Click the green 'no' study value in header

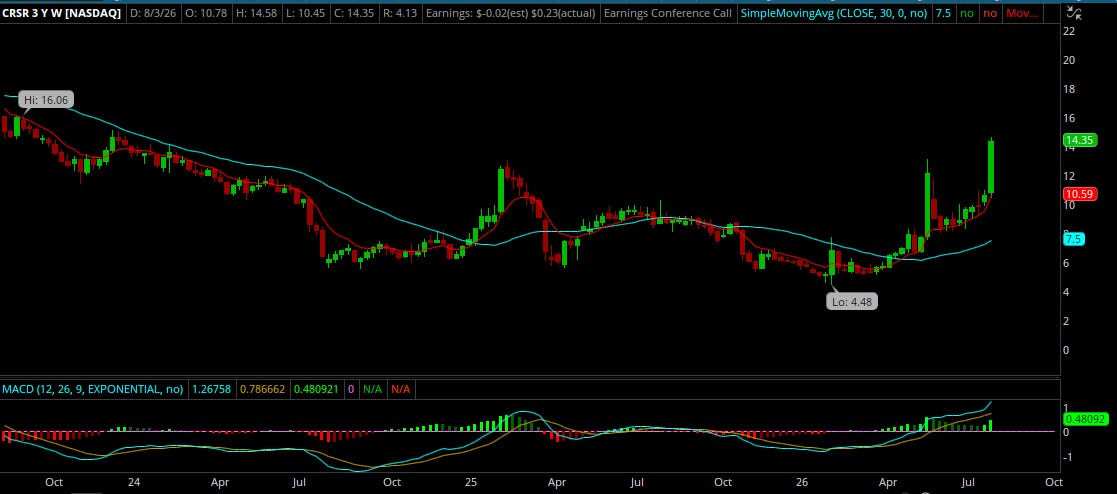click(966, 13)
